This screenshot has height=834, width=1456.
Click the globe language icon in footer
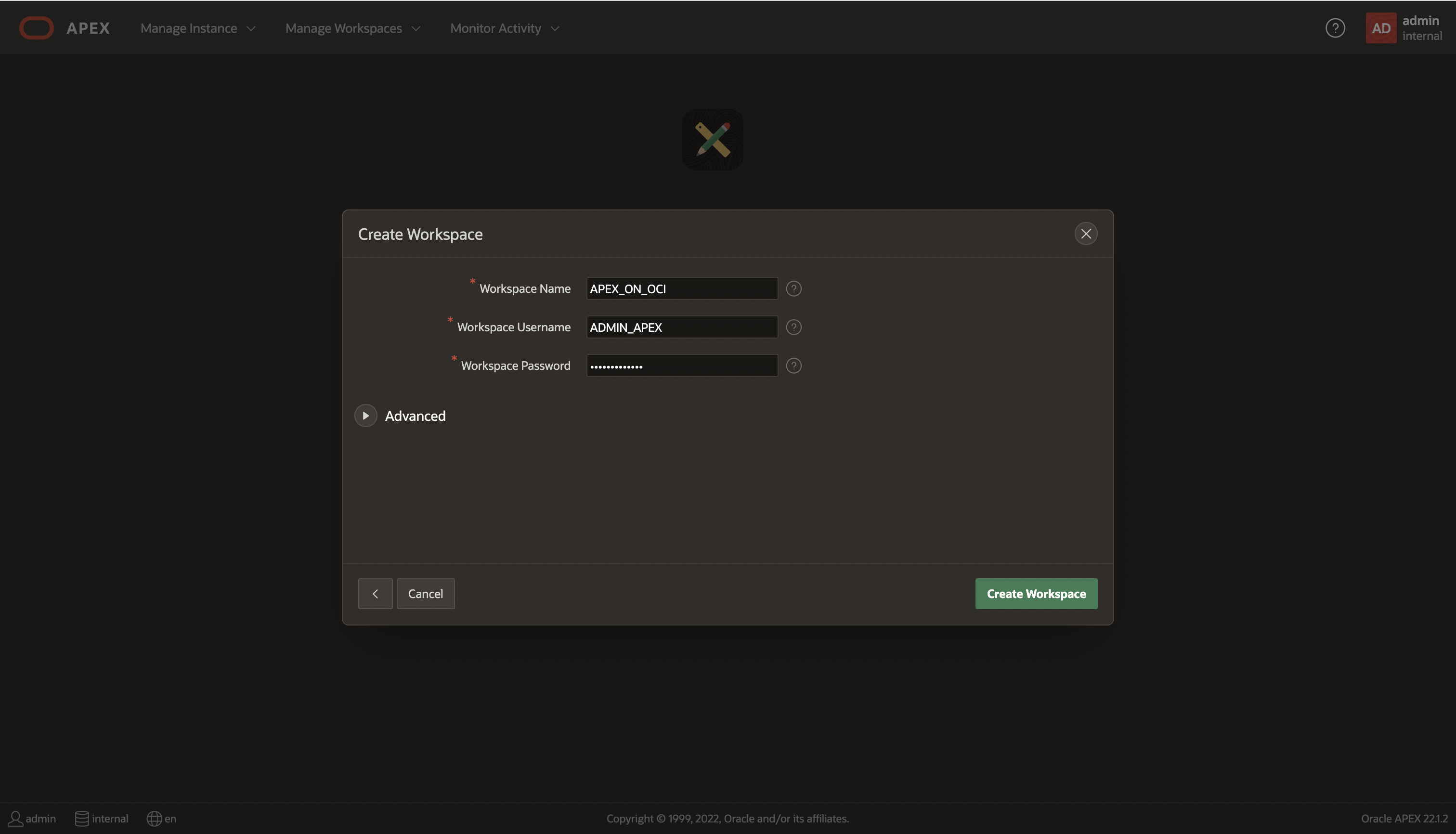[x=154, y=819]
